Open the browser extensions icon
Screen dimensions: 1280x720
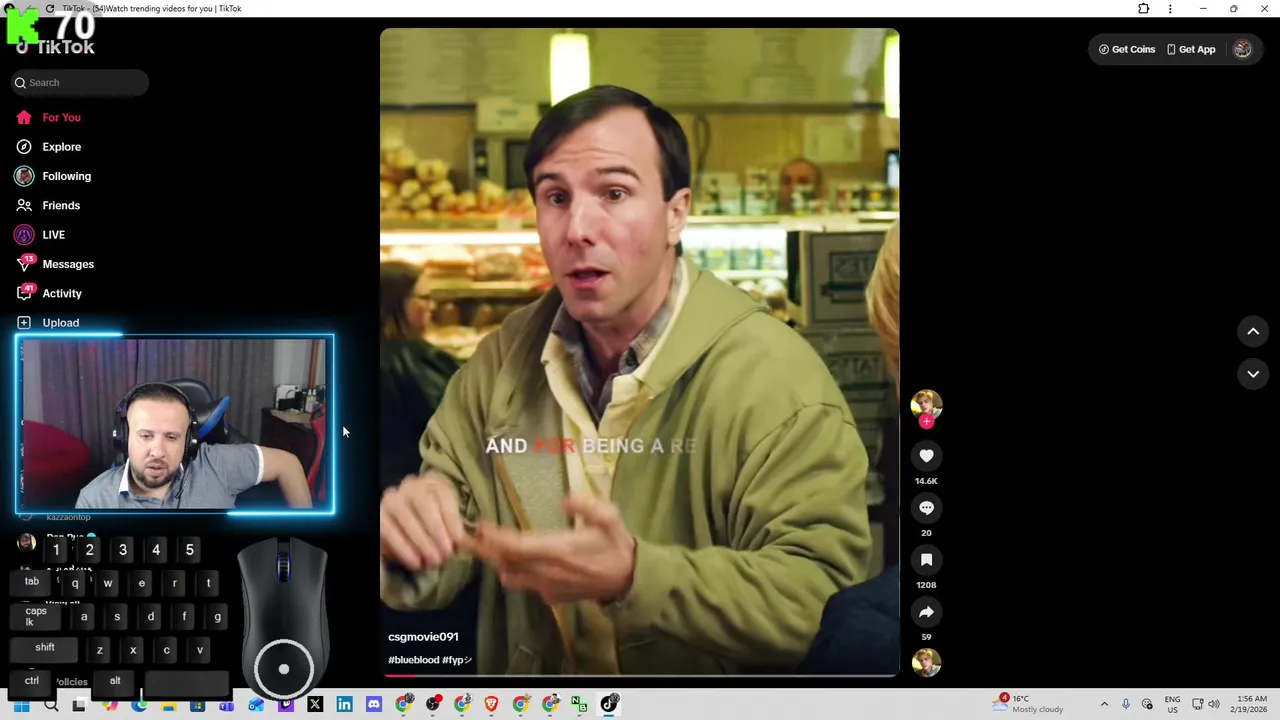coord(1144,9)
